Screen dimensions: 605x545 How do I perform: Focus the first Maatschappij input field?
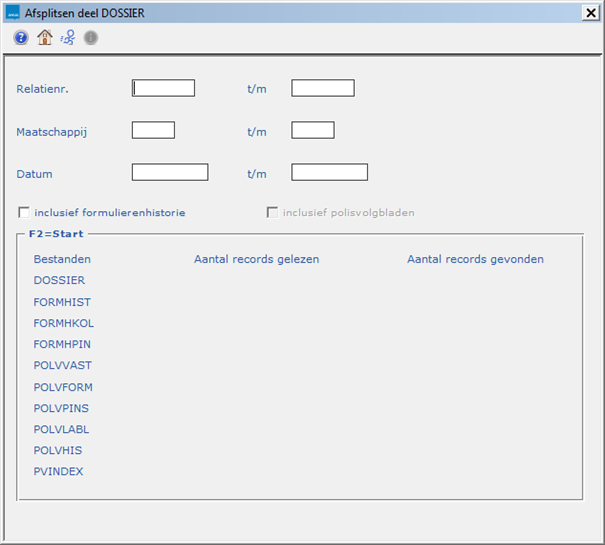pos(153,130)
